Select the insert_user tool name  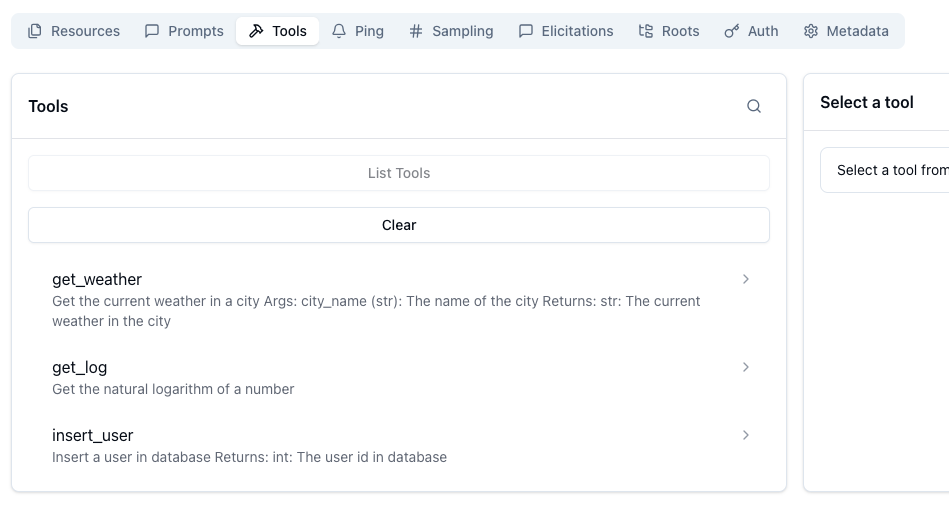coord(93,436)
